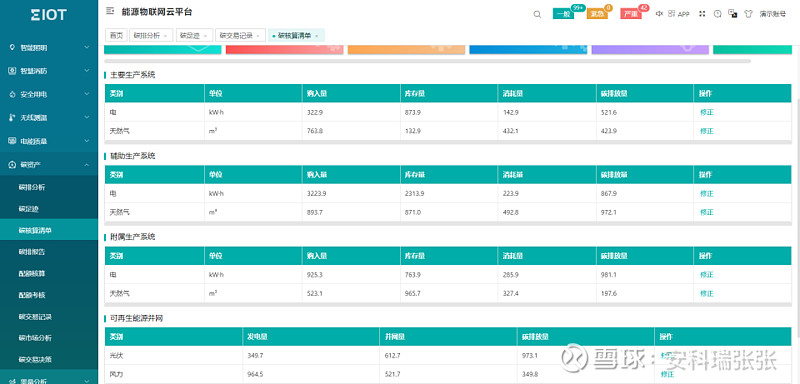The image size is (800, 384).
Task: Change theme with the shirt icon
Action: tap(748, 14)
